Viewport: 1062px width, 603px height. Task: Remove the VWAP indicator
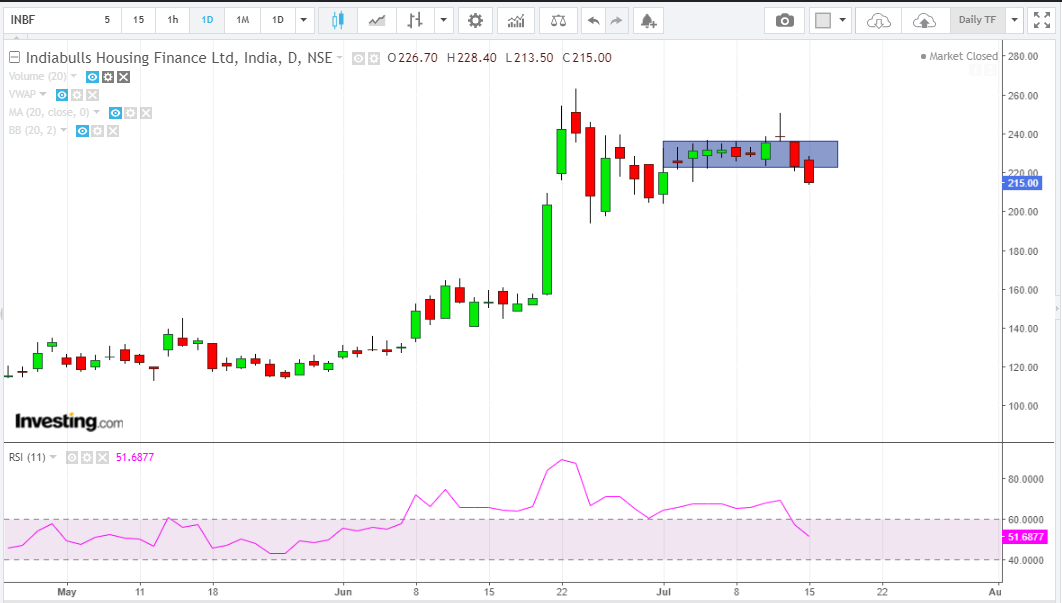point(93,95)
